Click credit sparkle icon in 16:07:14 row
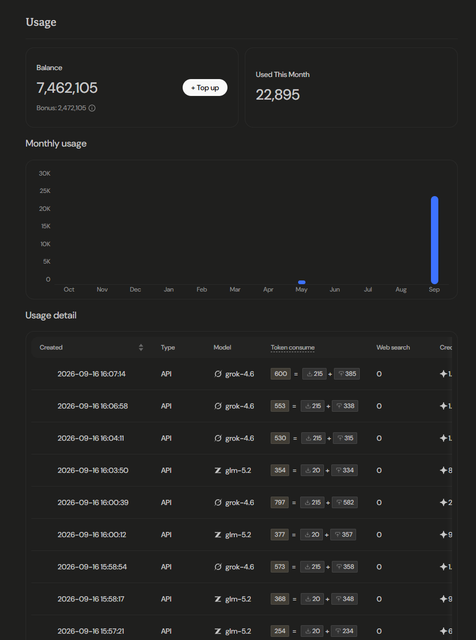This screenshot has width=476, height=640. 443,374
